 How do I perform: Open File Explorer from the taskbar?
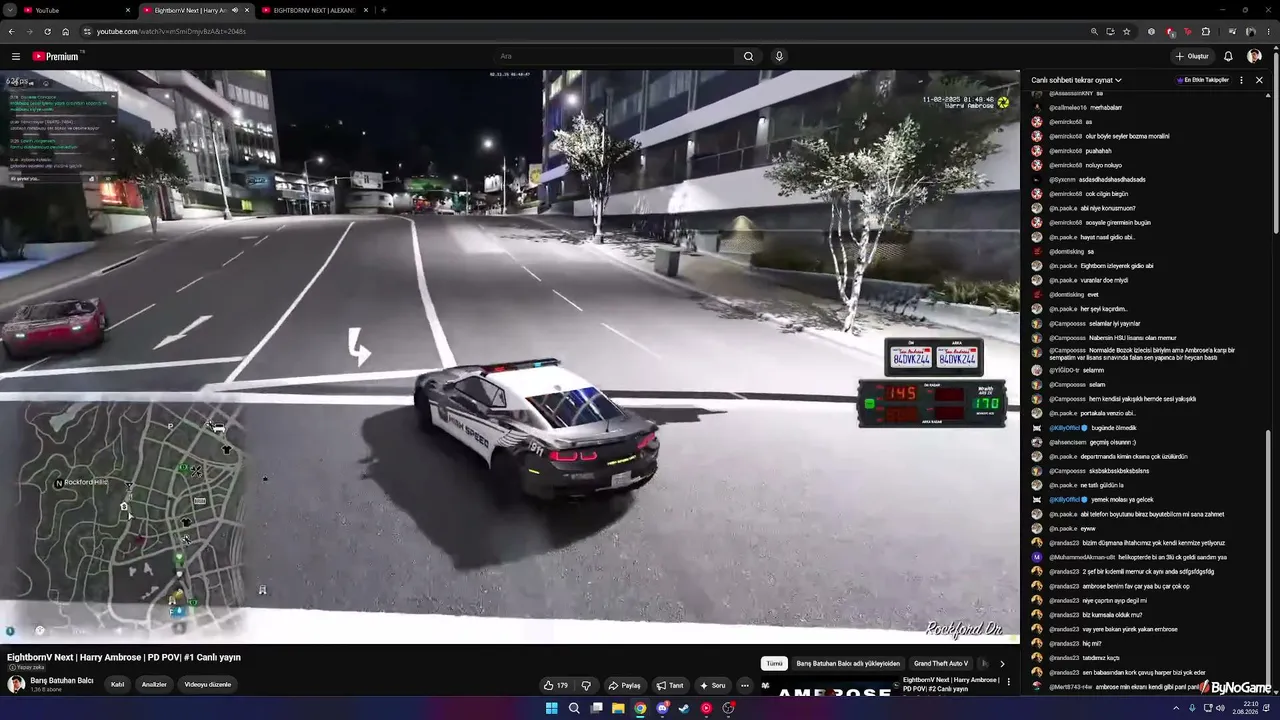[x=618, y=708]
